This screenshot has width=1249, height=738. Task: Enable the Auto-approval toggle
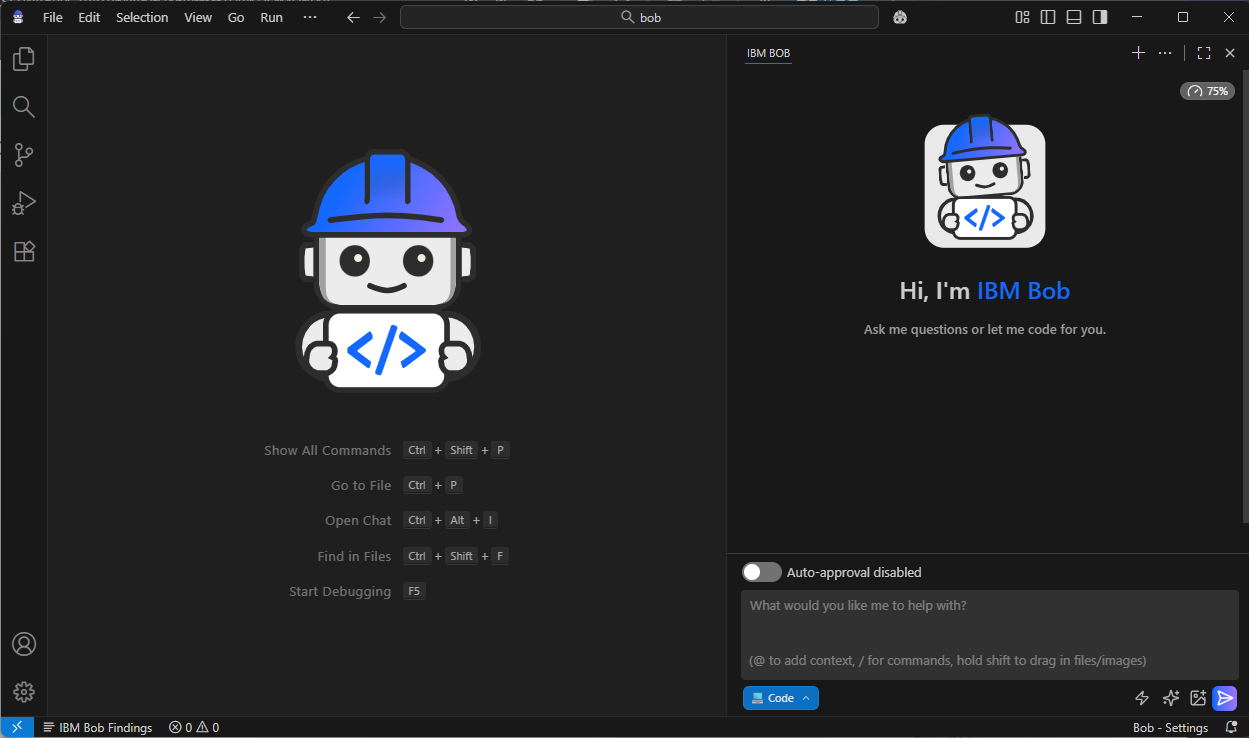point(761,572)
